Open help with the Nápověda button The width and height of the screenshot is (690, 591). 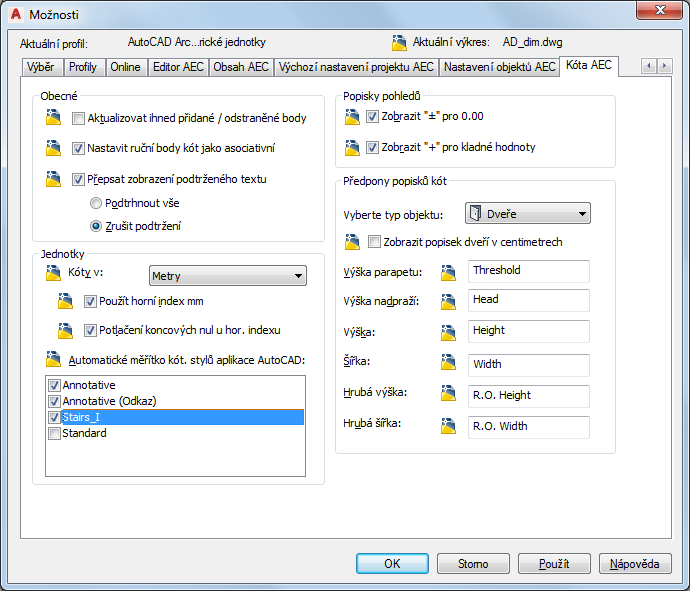[x=635, y=564]
